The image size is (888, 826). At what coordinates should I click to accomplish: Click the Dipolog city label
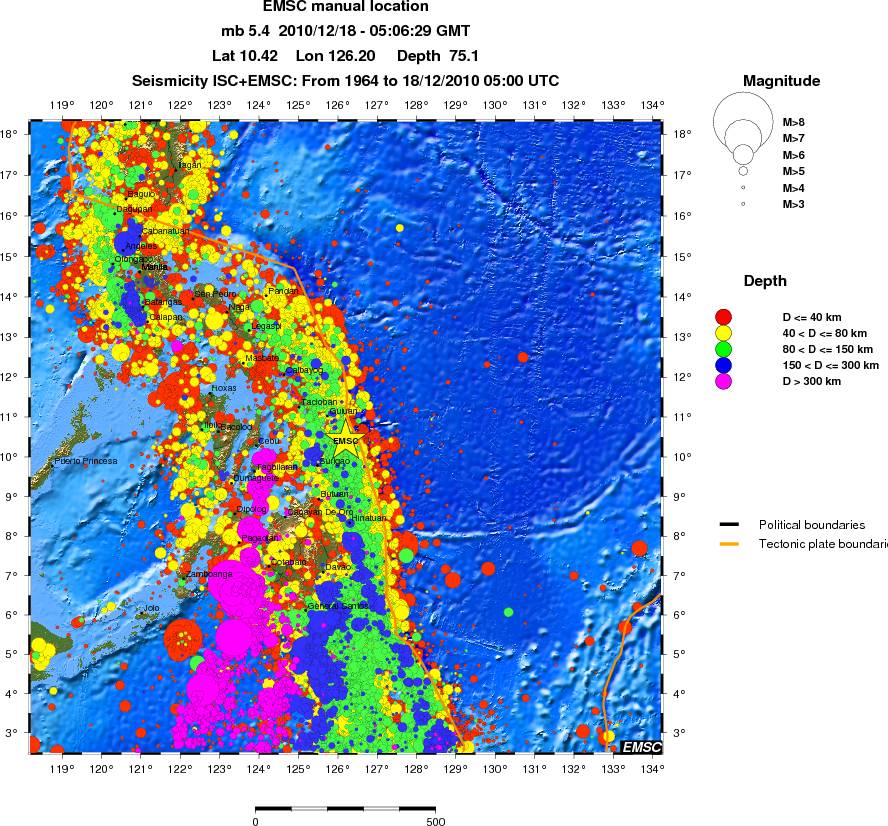(251, 510)
